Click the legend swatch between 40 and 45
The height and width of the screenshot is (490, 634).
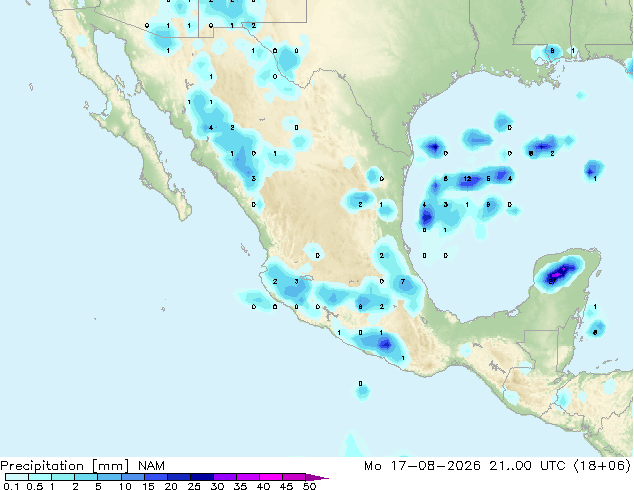tap(271, 477)
